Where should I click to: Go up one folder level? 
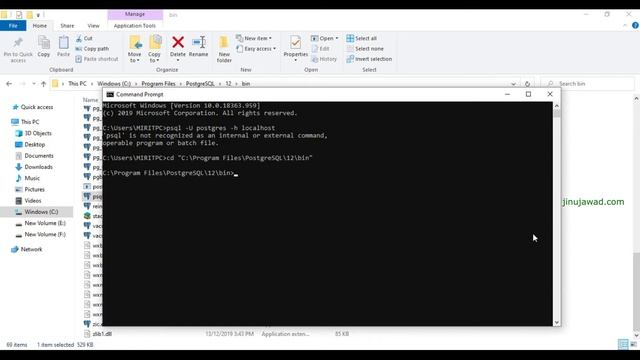[44, 84]
